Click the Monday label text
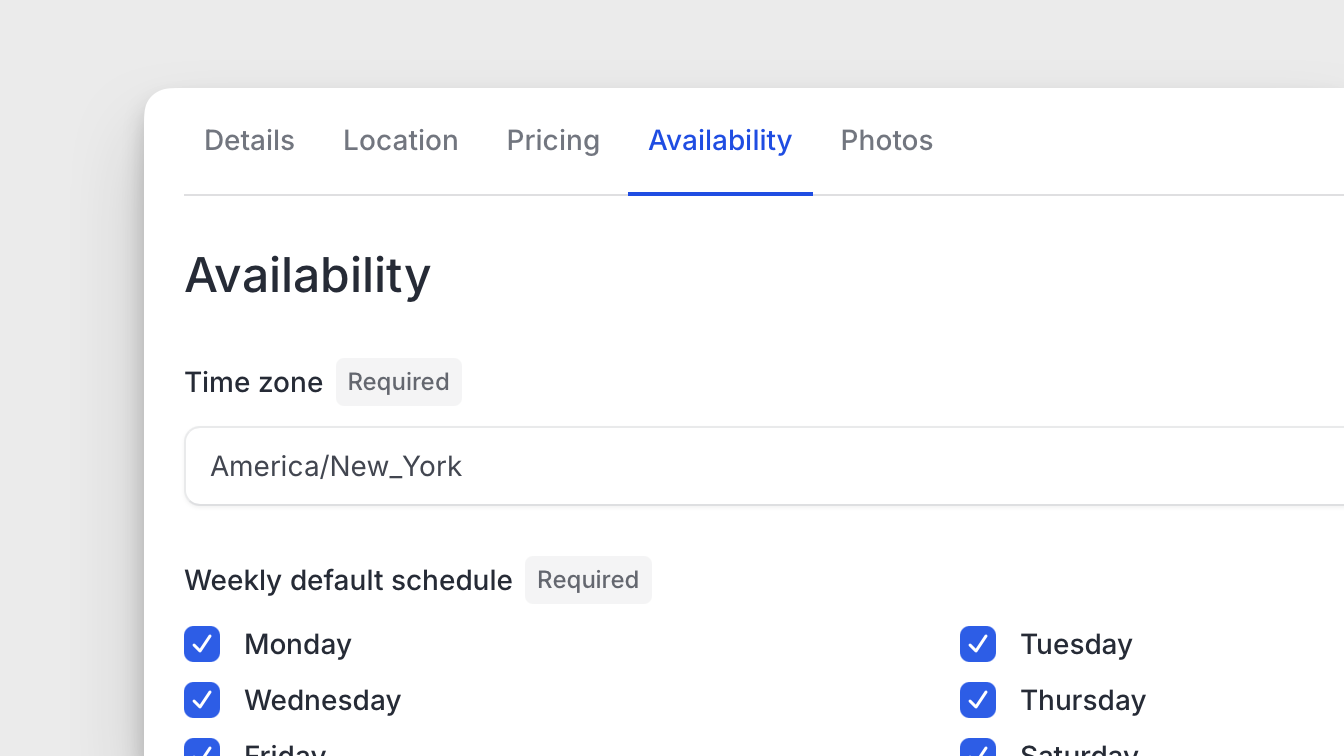 (298, 644)
